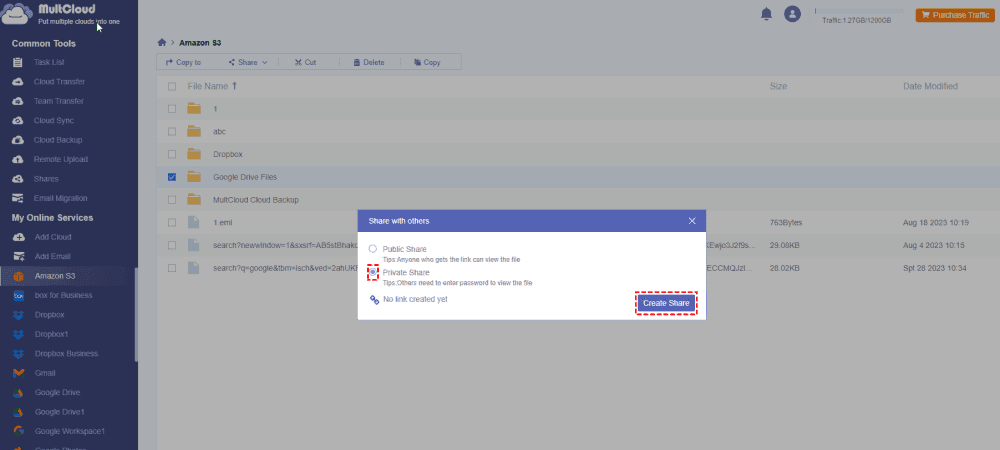1000x450 pixels.
Task: Click the Shares sidebar icon
Action: click(18, 179)
